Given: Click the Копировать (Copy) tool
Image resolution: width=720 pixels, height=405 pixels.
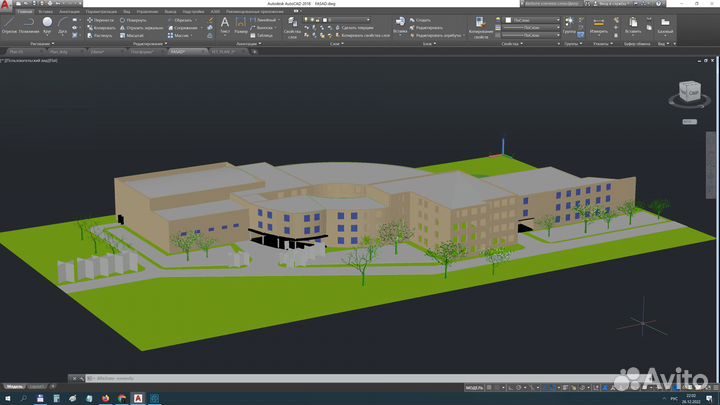Looking at the screenshot, I should click(x=101, y=28).
